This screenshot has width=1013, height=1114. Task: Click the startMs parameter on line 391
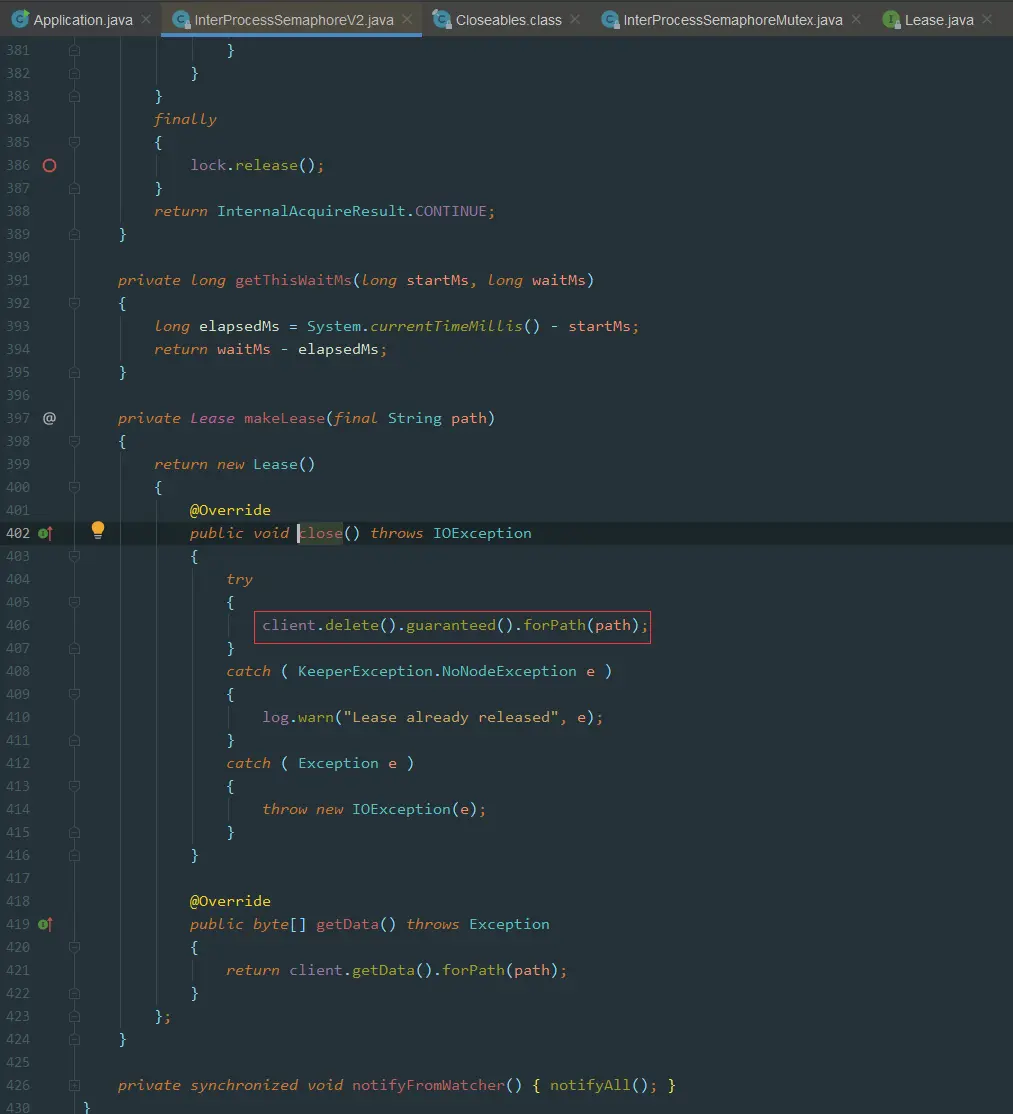[438, 281]
